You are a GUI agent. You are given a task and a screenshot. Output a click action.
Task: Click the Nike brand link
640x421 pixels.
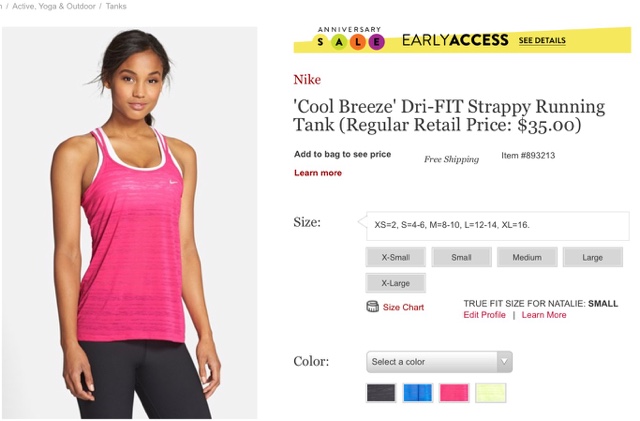pyautogui.click(x=307, y=79)
